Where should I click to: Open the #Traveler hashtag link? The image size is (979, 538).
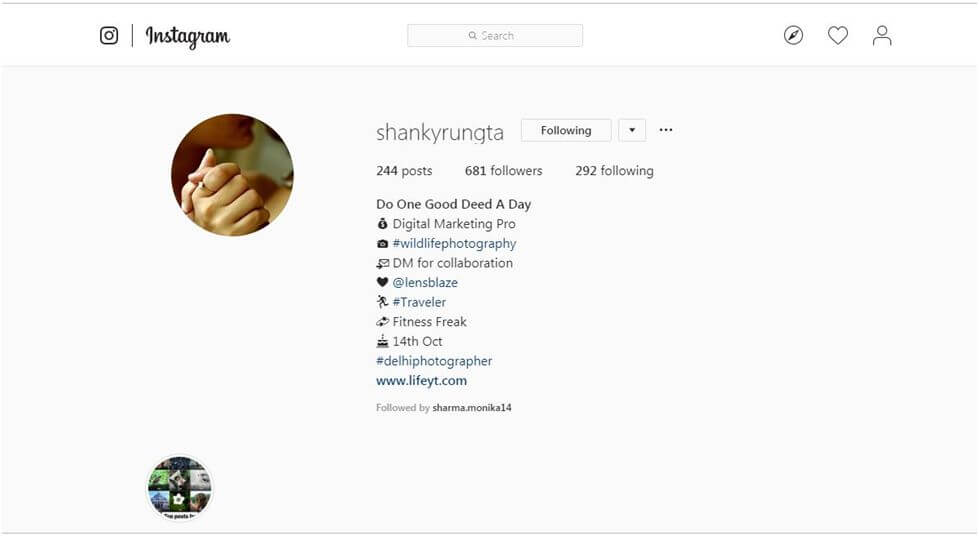coord(420,302)
